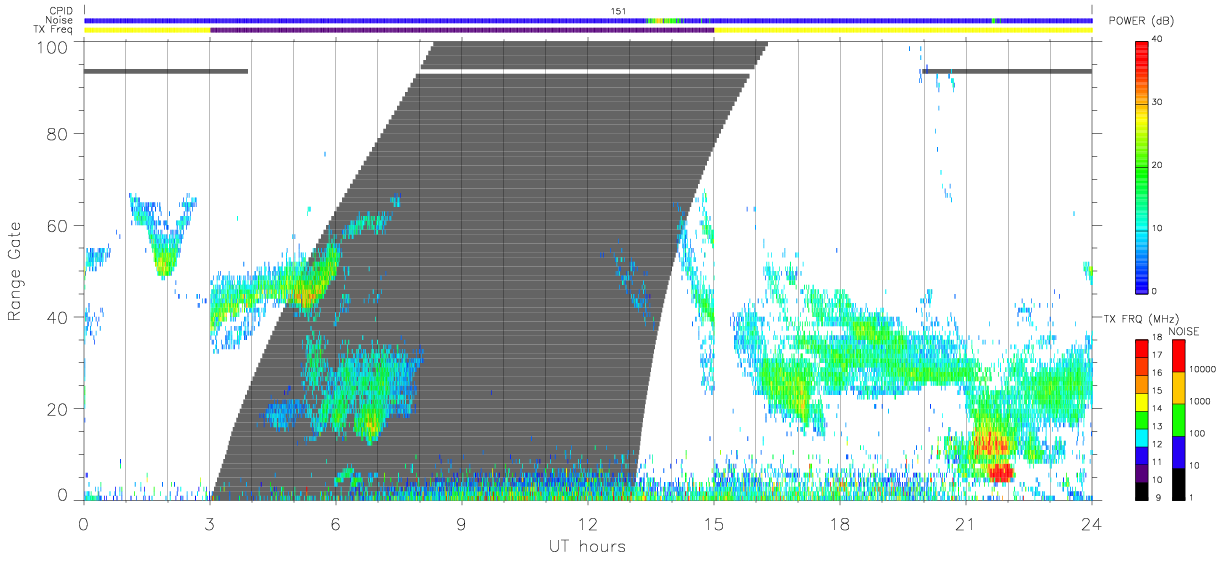The image size is (1228, 567).
Task: Click noise legend value 1
Action: pos(1192,497)
